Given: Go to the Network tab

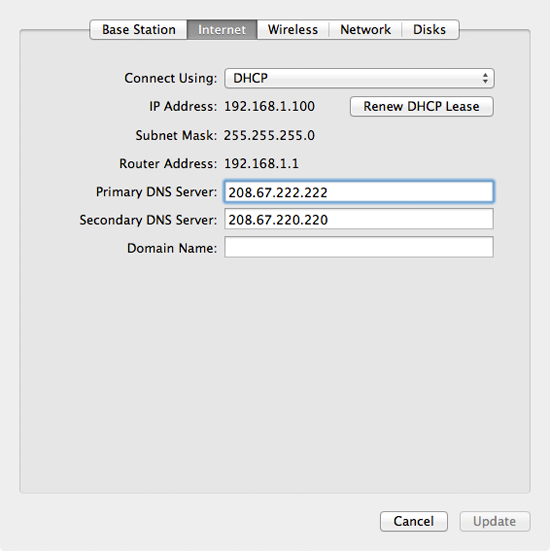Looking at the screenshot, I should coord(365,30).
